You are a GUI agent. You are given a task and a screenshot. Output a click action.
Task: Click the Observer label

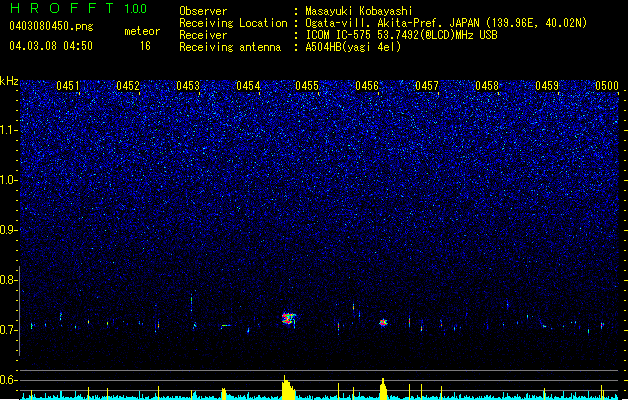point(203,11)
